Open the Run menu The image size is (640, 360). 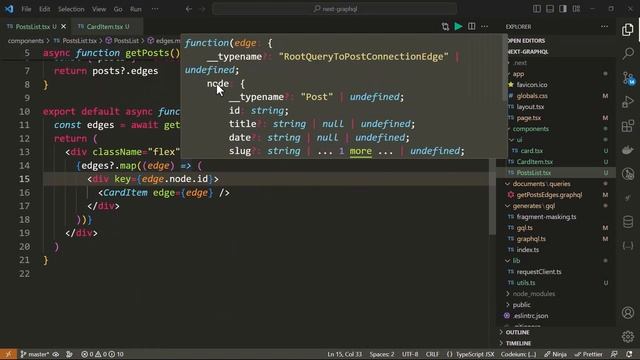pyautogui.click(x=136, y=9)
